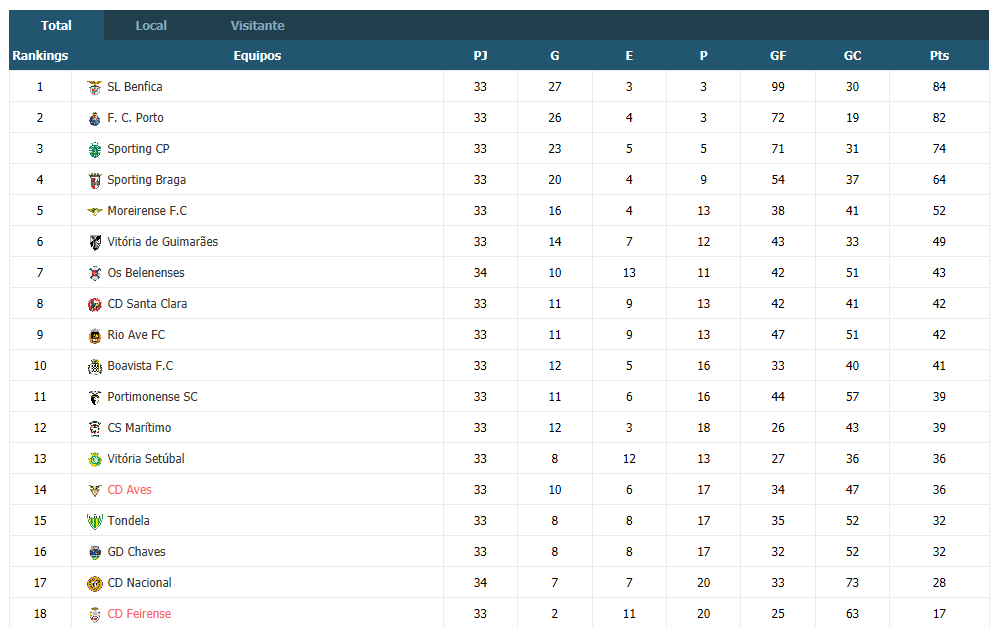The image size is (990, 627).
Task: Click the Pts column header
Action: click(x=939, y=56)
